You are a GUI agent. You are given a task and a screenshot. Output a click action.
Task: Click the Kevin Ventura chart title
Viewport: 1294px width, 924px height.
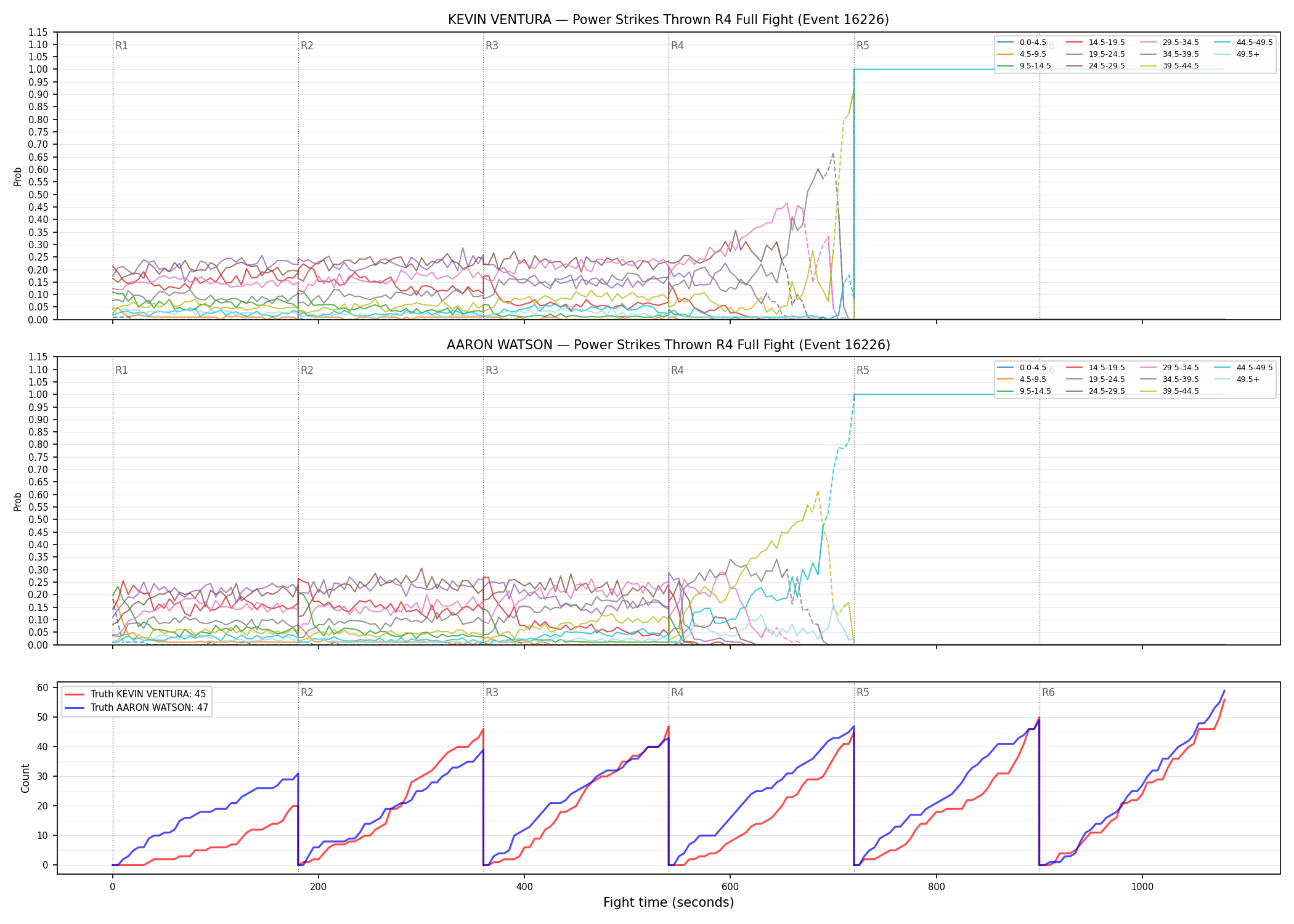[669, 20]
